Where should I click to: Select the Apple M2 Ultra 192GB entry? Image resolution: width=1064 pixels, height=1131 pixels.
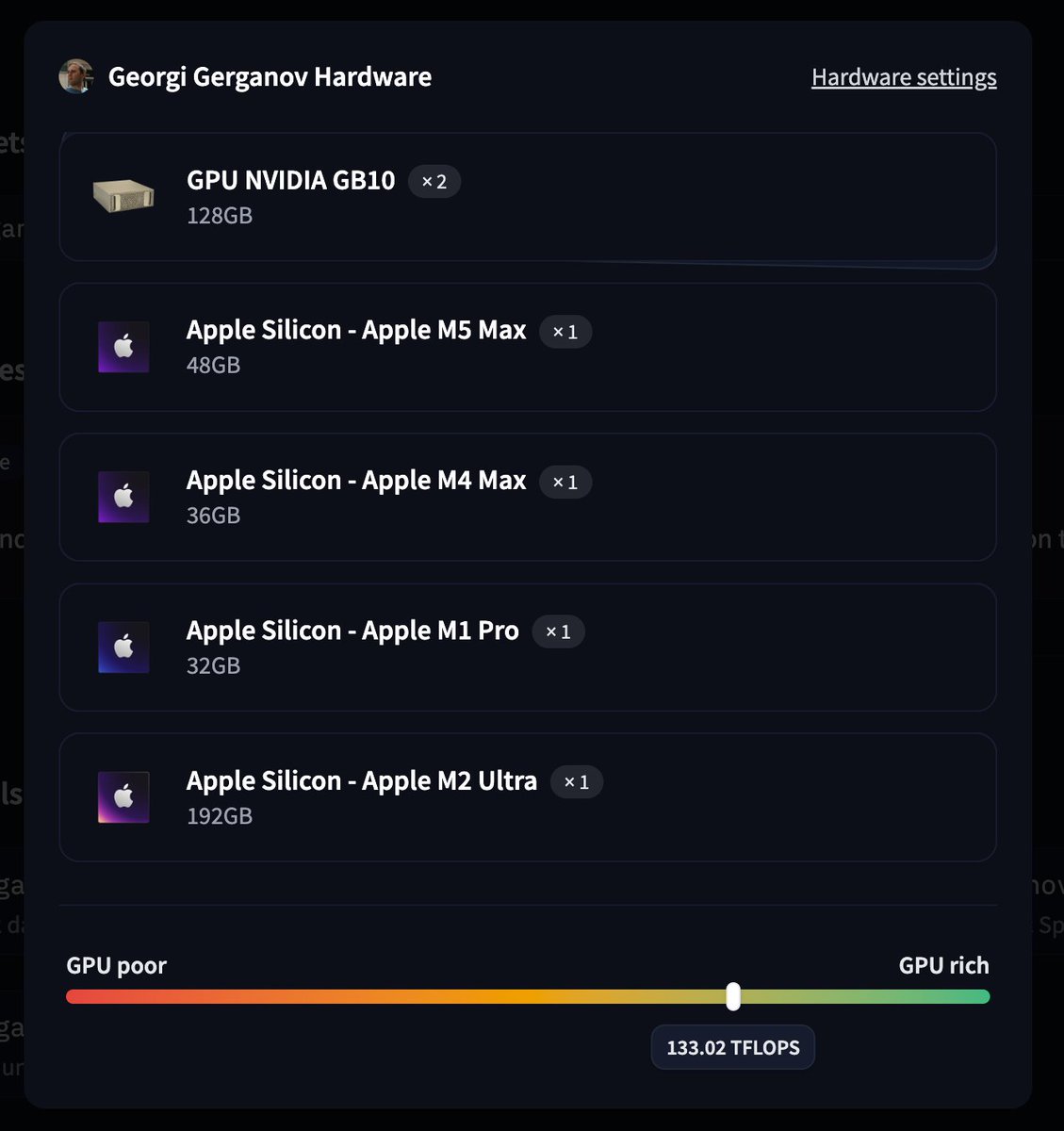pyautogui.click(x=528, y=797)
